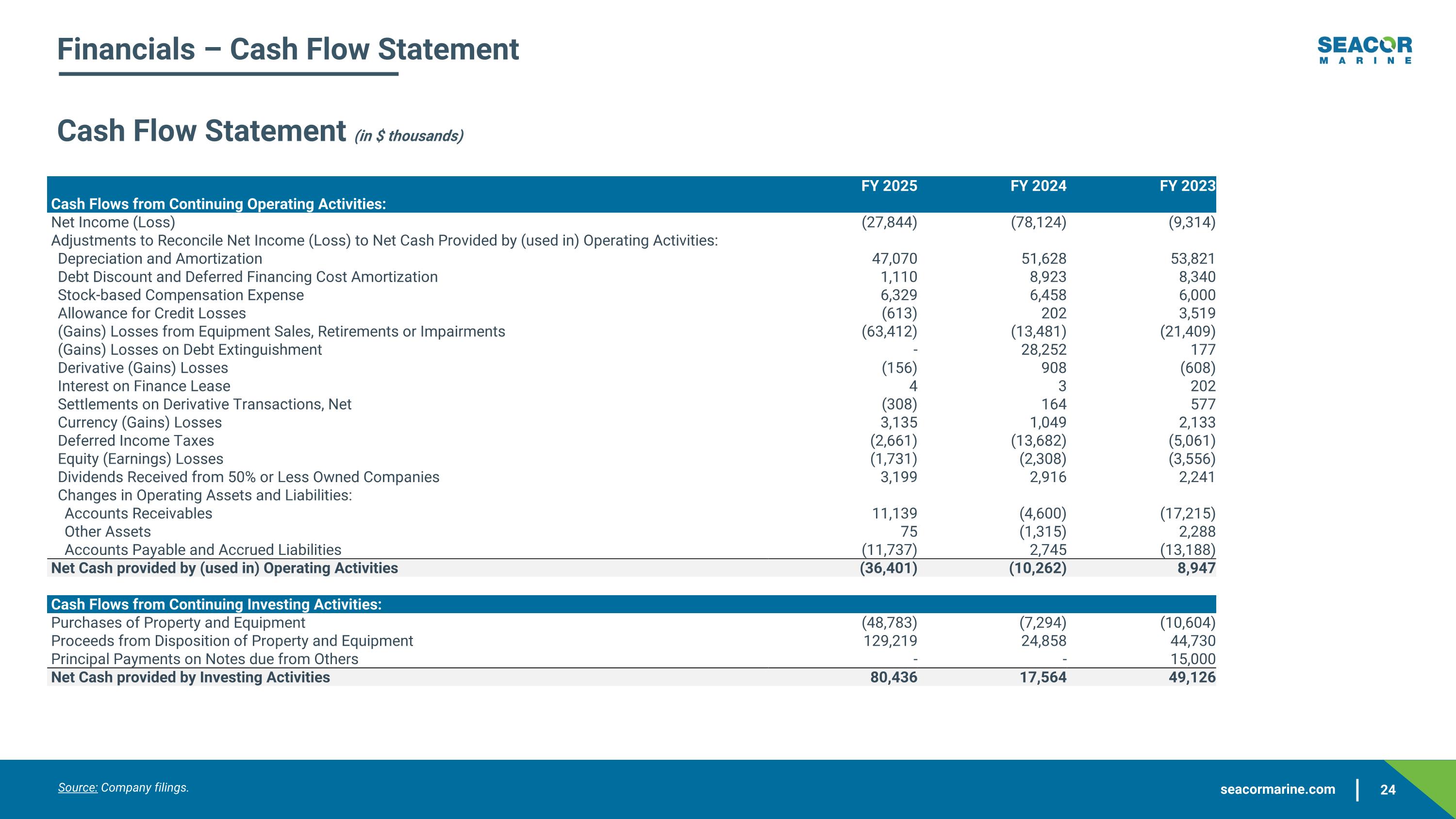Click the FY 2025 proceeds value 129,219
This screenshot has height=819, width=1456.
(x=890, y=641)
